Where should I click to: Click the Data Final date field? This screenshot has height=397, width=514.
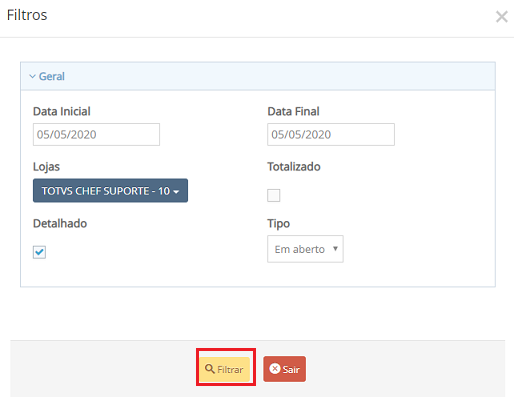[x=331, y=134]
